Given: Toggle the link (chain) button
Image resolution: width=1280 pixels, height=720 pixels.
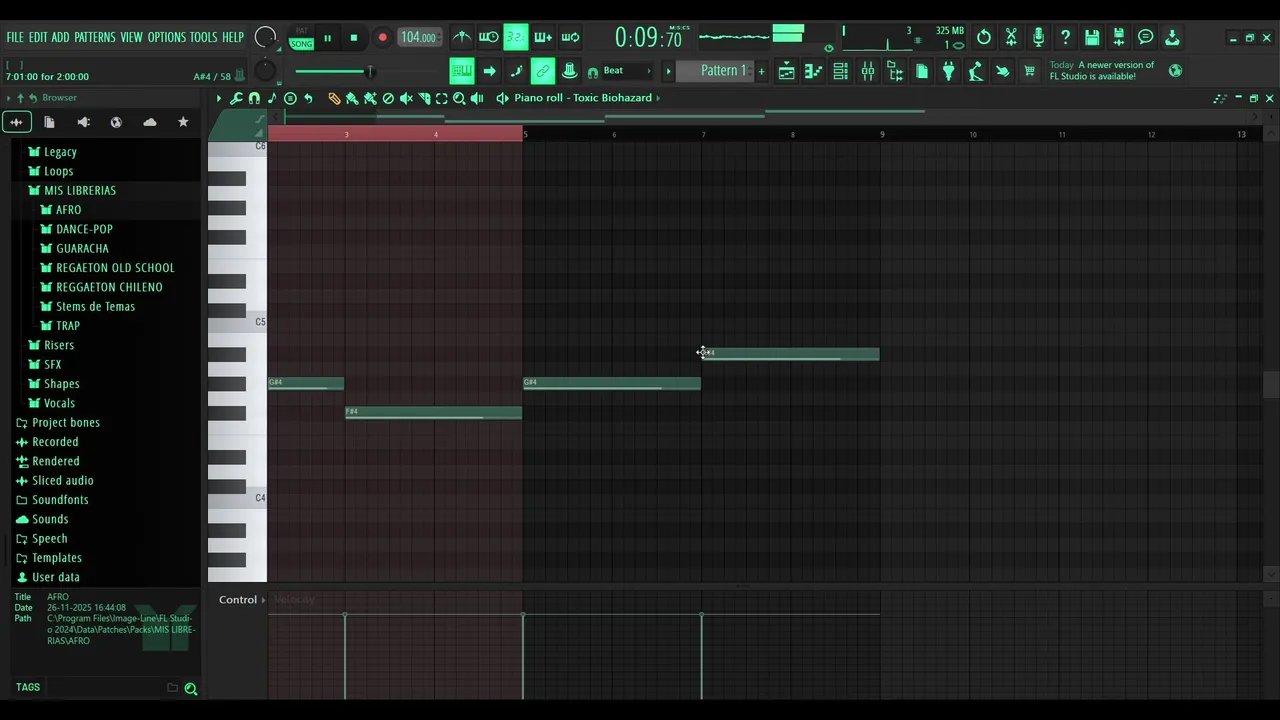Looking at the screenshot, I should (543, 71).
